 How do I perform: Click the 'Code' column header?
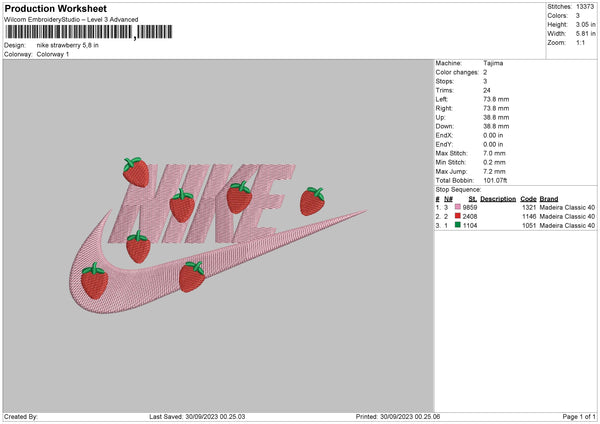[x=528, y=199]
